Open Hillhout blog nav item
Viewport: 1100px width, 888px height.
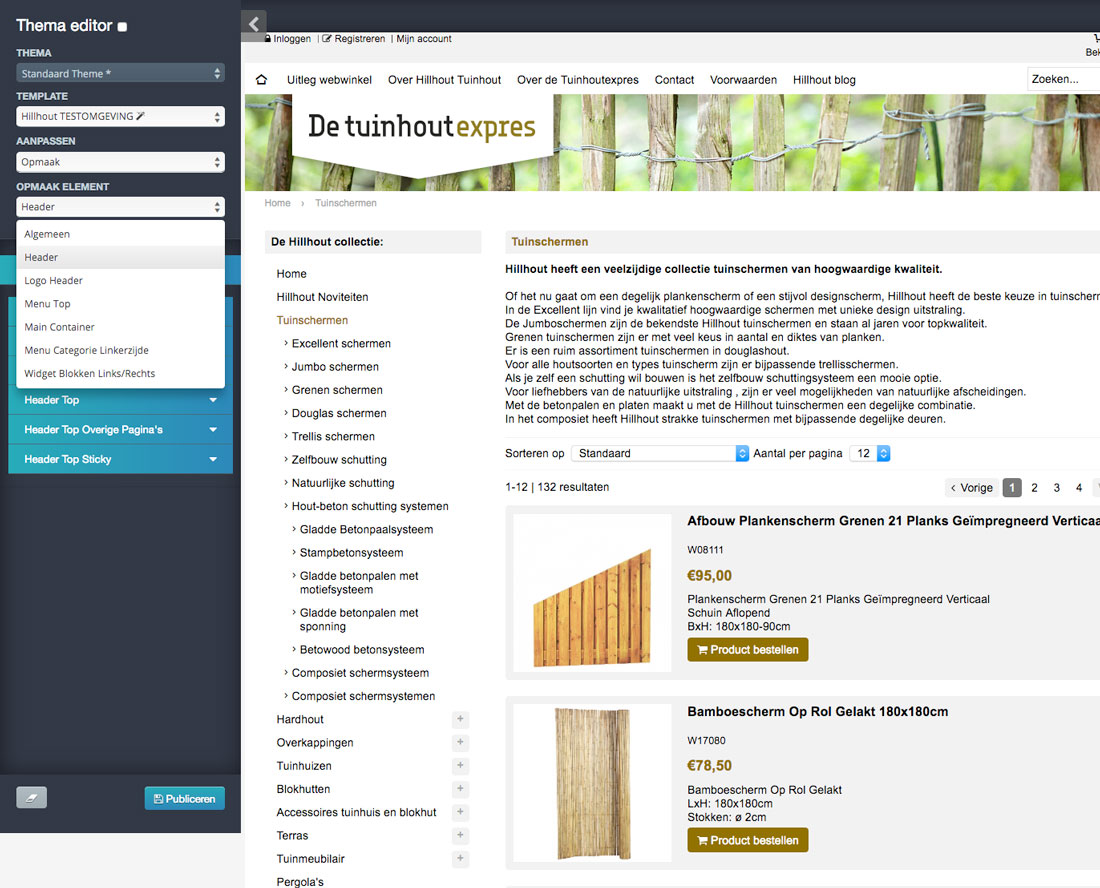point(824,80)
